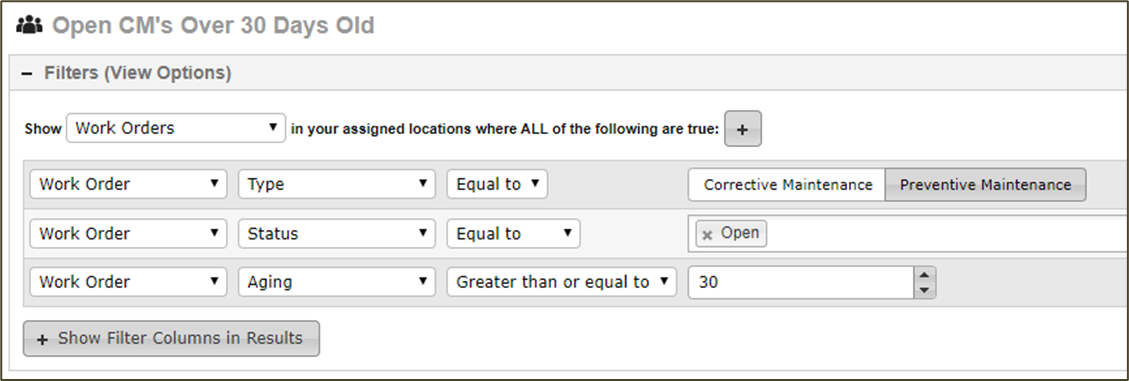
Task: Click the people group icon beside title
Action: (30, 26)
